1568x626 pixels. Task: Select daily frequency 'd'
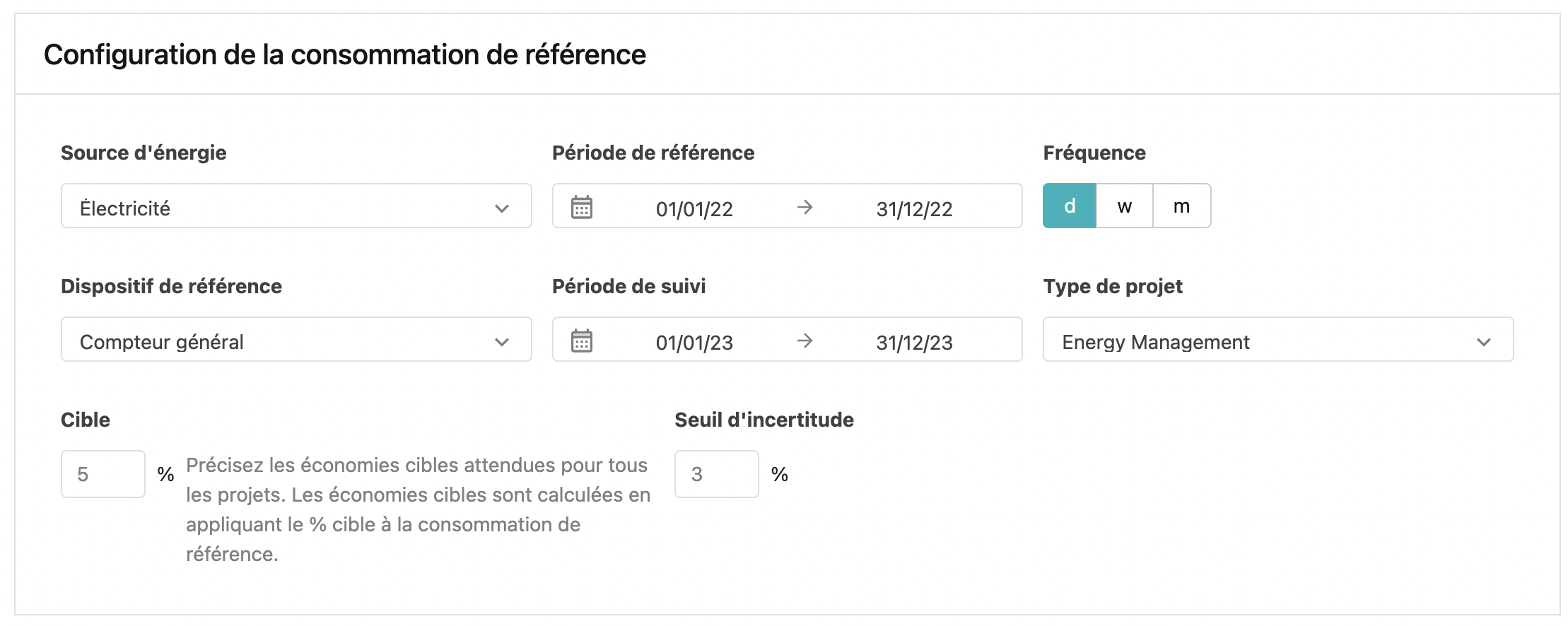point(1070,206)
